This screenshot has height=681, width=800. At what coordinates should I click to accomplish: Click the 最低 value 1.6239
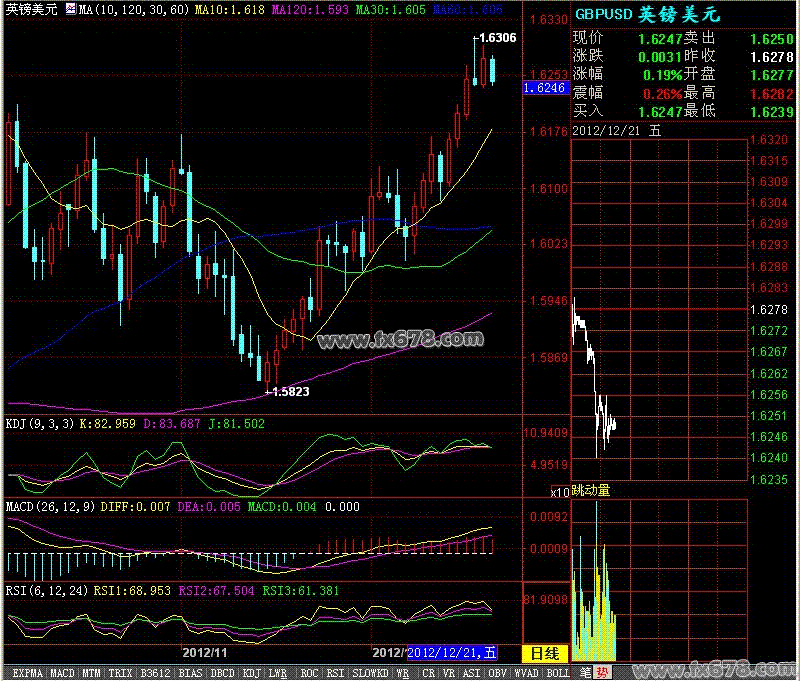tap(772, 112)
